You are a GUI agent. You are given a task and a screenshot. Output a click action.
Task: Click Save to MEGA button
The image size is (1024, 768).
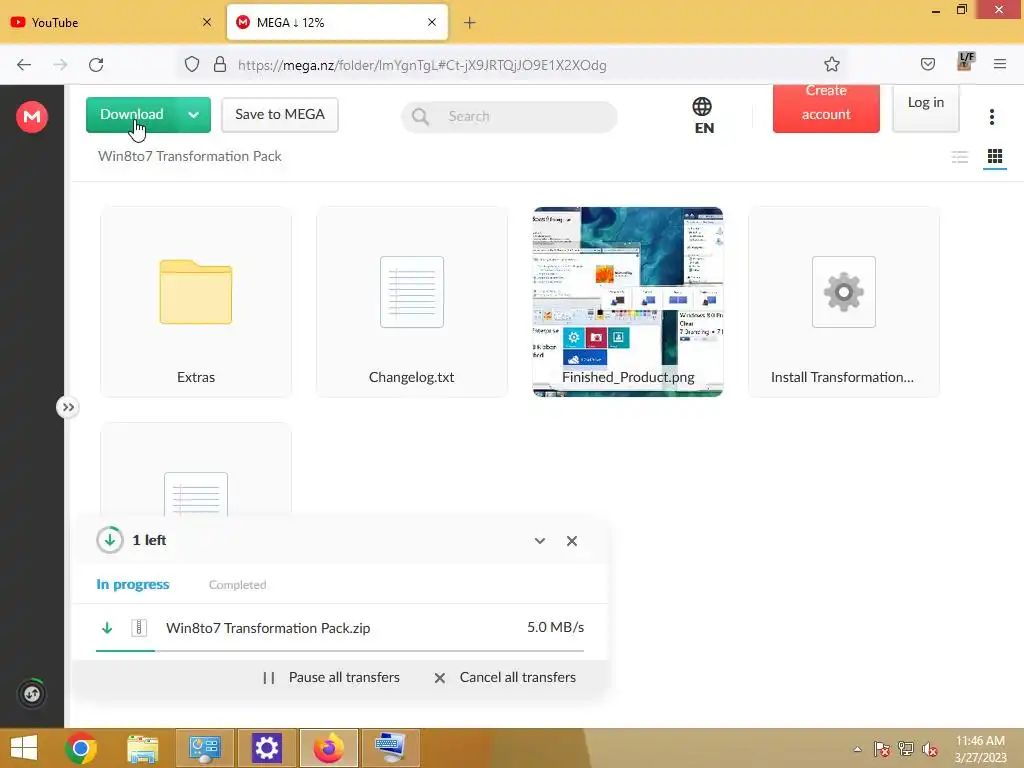pos(280,115)
